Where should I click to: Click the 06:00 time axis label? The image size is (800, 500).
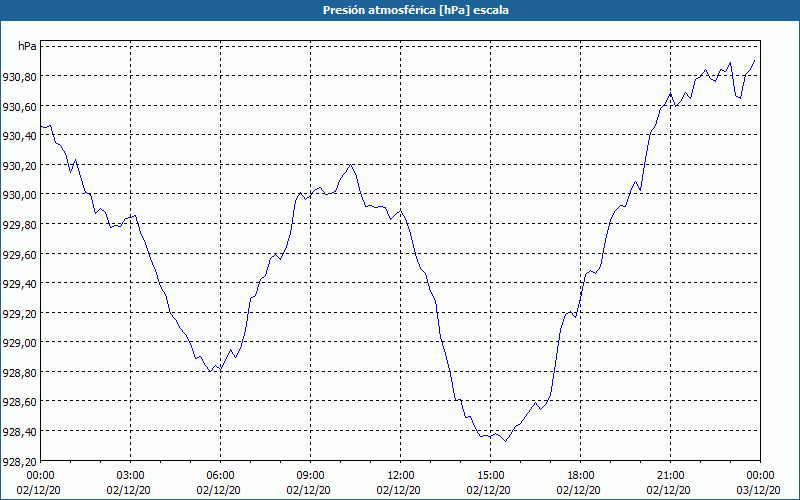220,476
